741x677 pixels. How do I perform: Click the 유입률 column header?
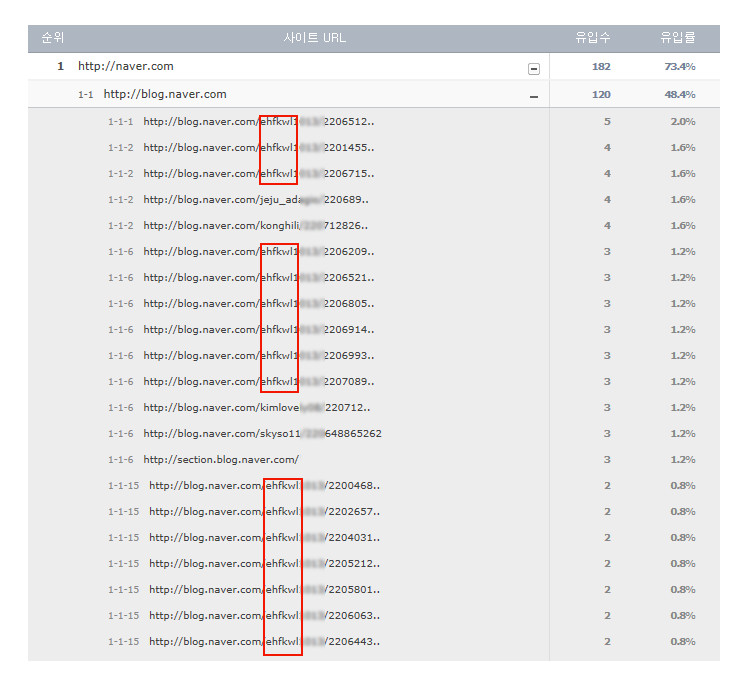coord(678,38)
